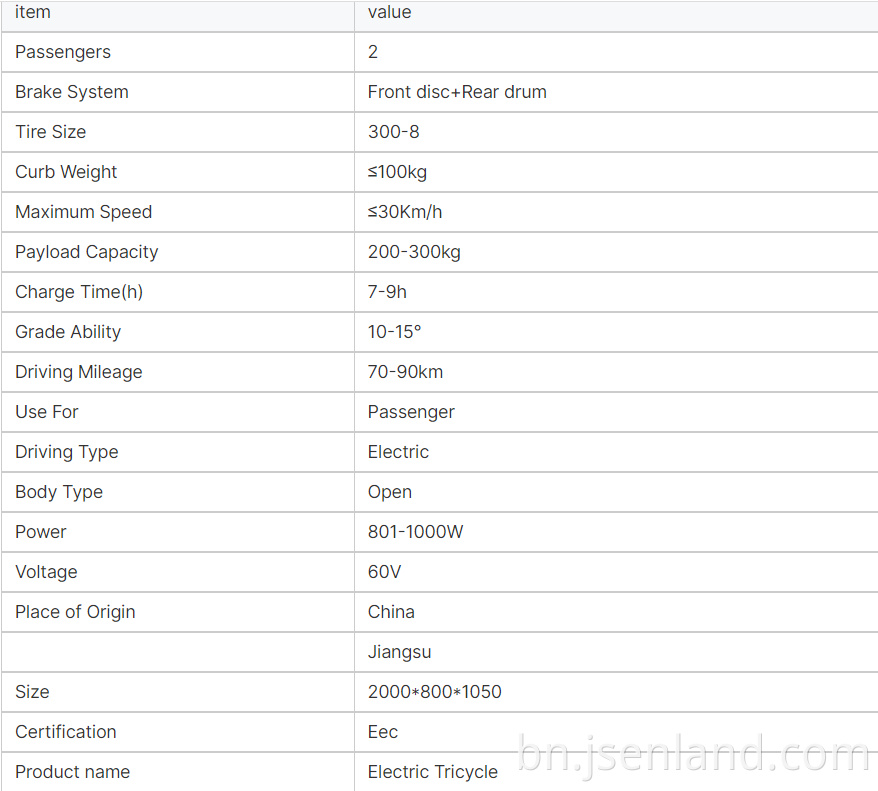Select the Certification 'Eec' value
This screenshot has width=878, height=791.
coord(382,732)
